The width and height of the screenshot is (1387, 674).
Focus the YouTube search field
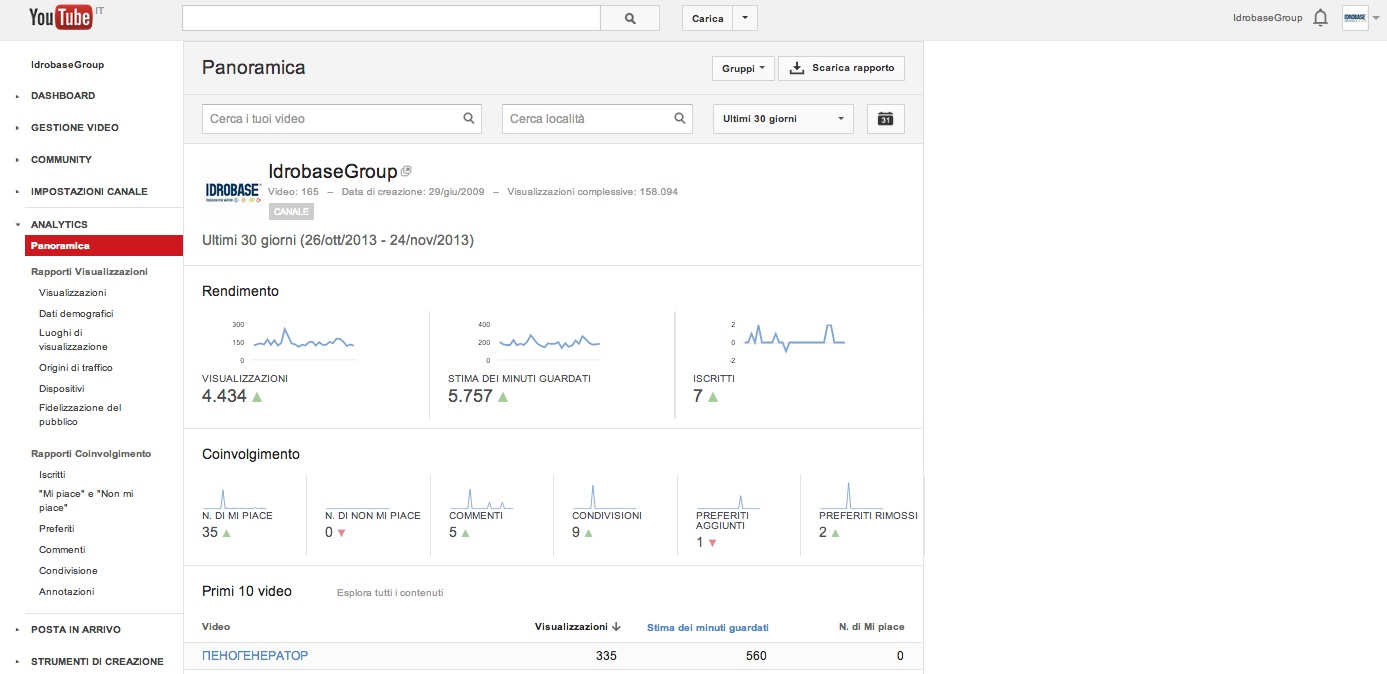tap(391, 18)
